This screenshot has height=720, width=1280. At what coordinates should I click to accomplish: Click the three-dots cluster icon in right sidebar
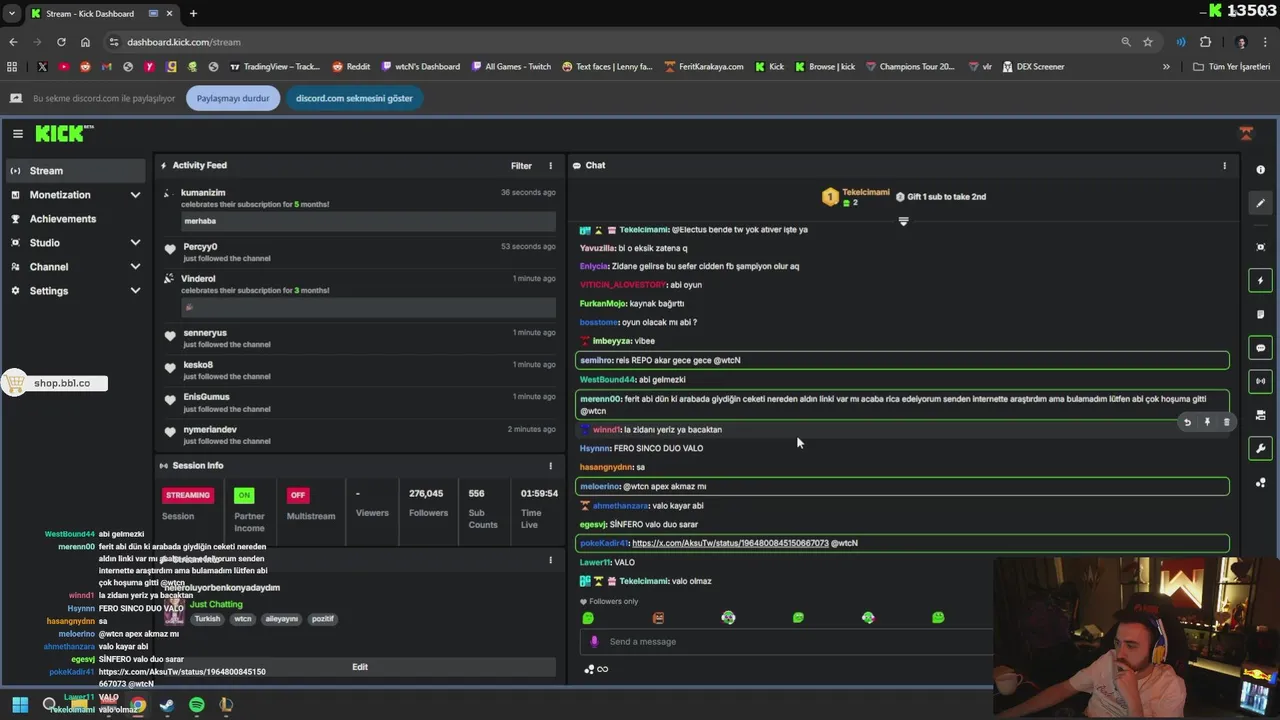click(1260, 482)
